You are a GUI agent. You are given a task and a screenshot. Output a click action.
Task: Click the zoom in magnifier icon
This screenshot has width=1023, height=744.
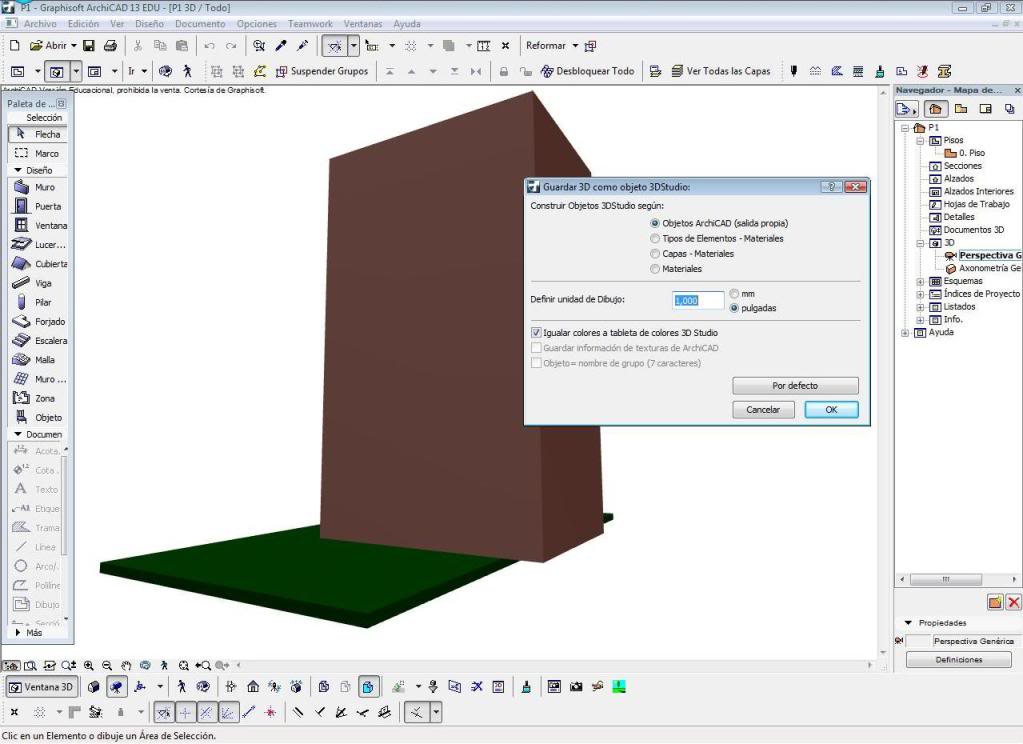(x=89, y=666)
